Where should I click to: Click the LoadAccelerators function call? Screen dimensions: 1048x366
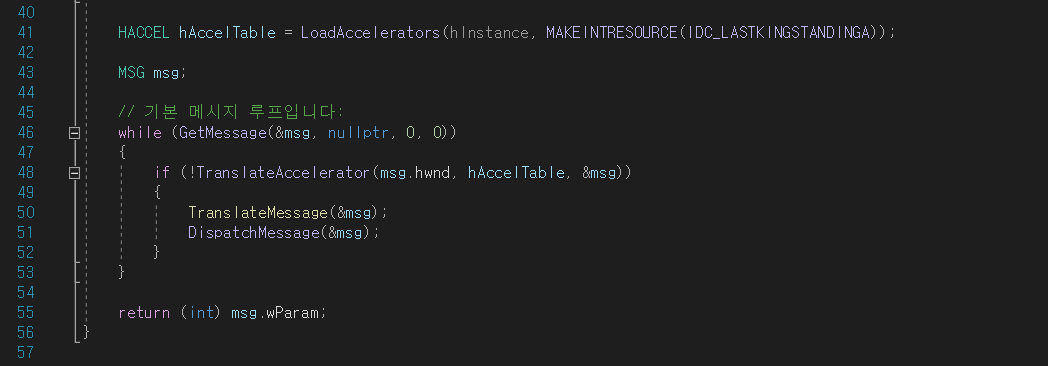click(370, 32)
